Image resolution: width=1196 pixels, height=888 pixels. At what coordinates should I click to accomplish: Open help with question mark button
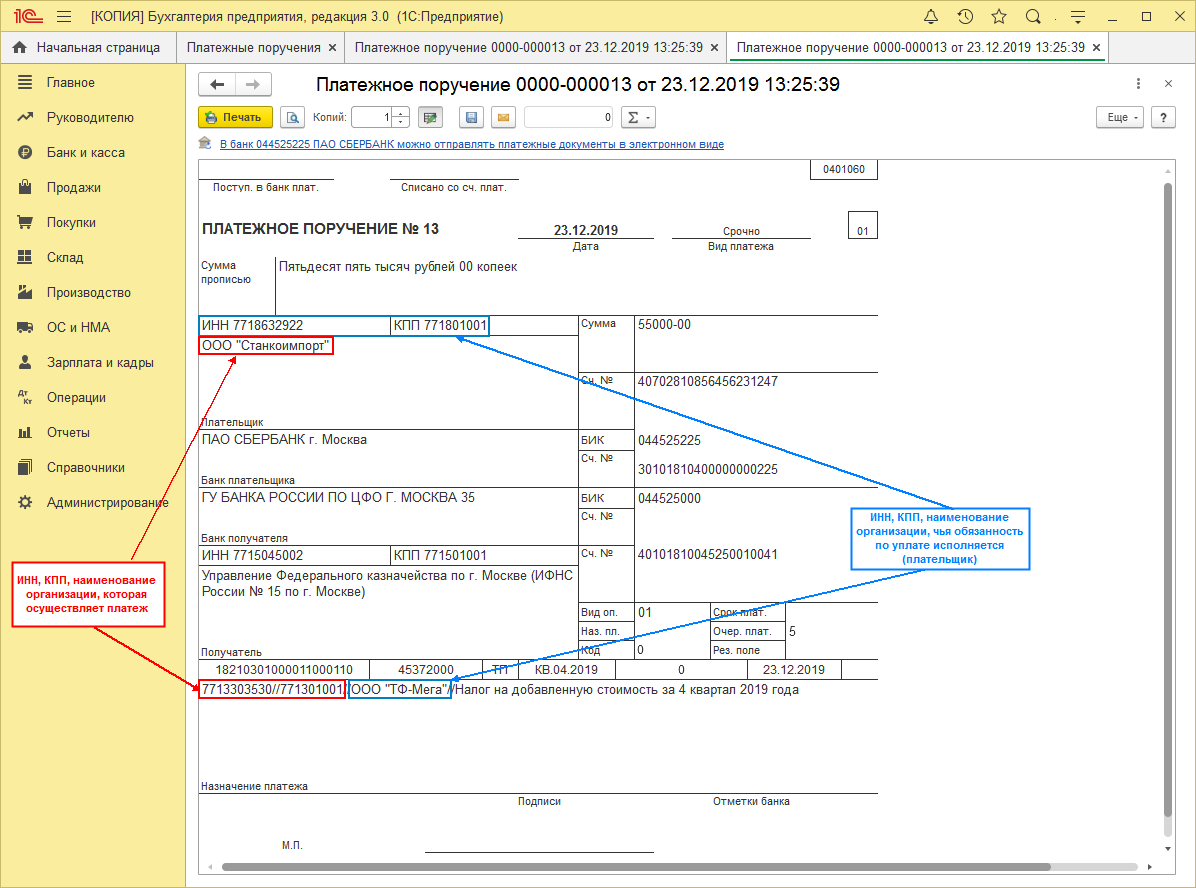[1163, 117]
